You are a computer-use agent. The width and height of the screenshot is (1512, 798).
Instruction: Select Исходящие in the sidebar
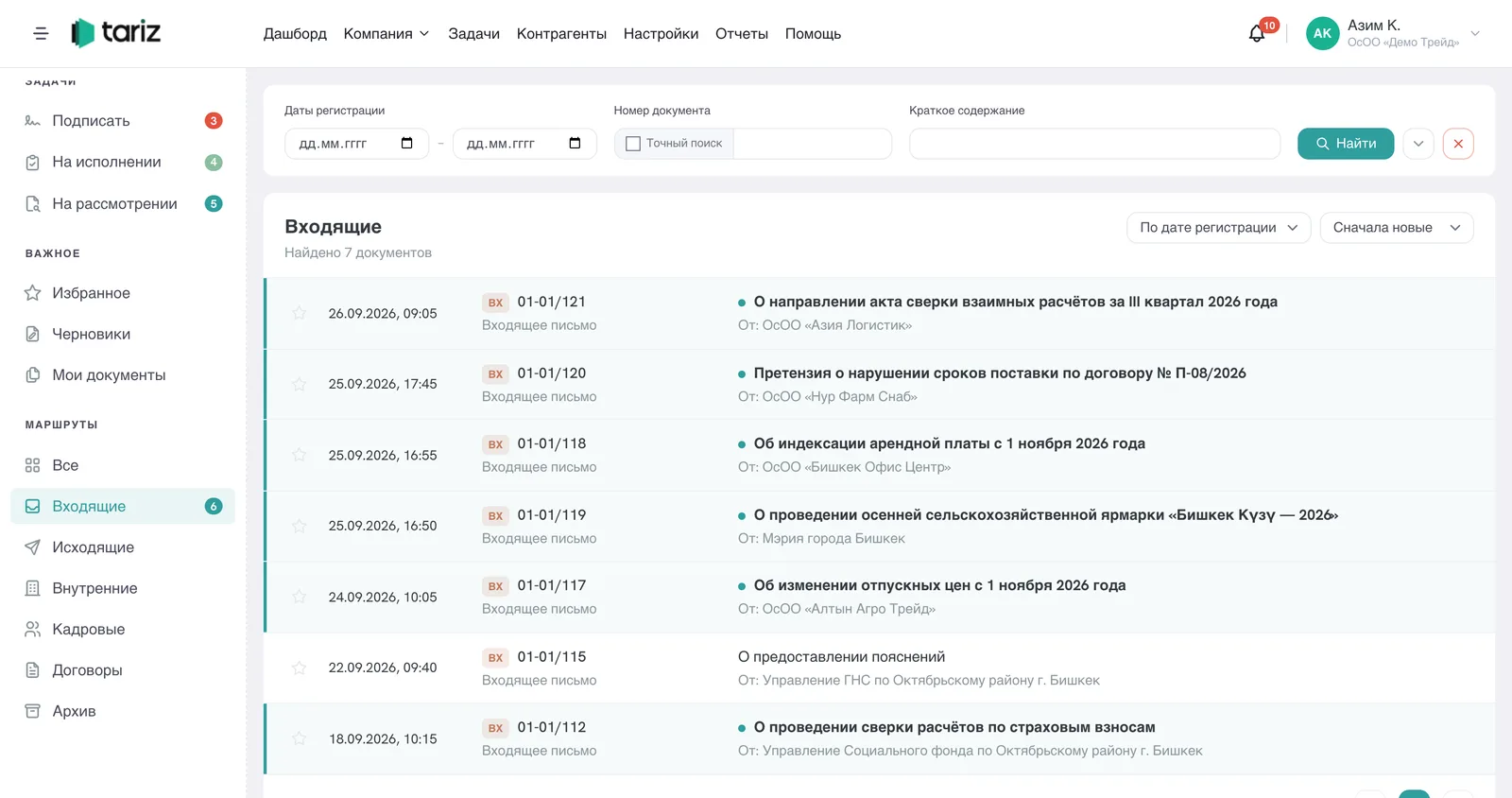(x=123, y=547)
